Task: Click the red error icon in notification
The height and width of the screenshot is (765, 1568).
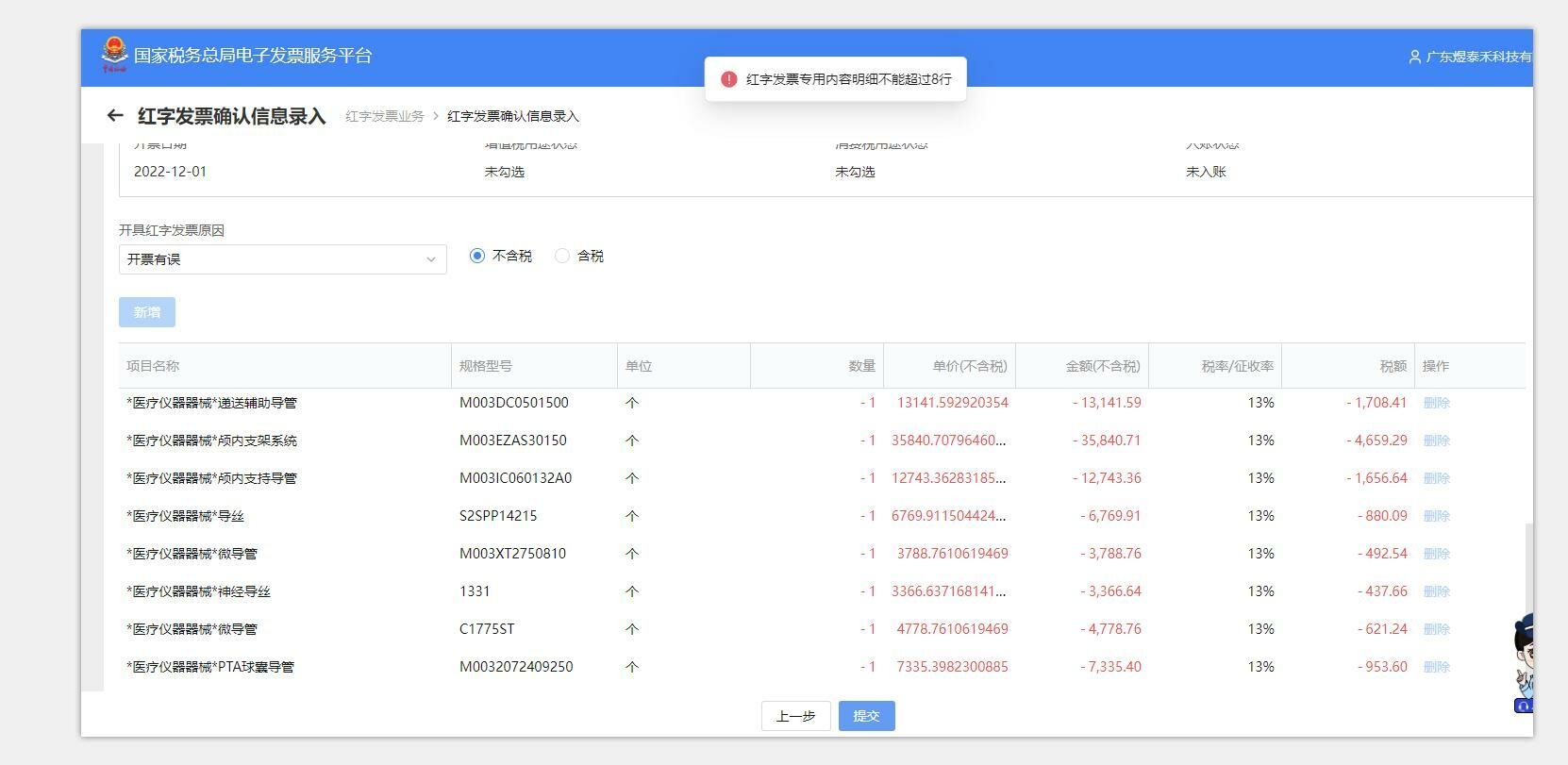Action: 728,79
